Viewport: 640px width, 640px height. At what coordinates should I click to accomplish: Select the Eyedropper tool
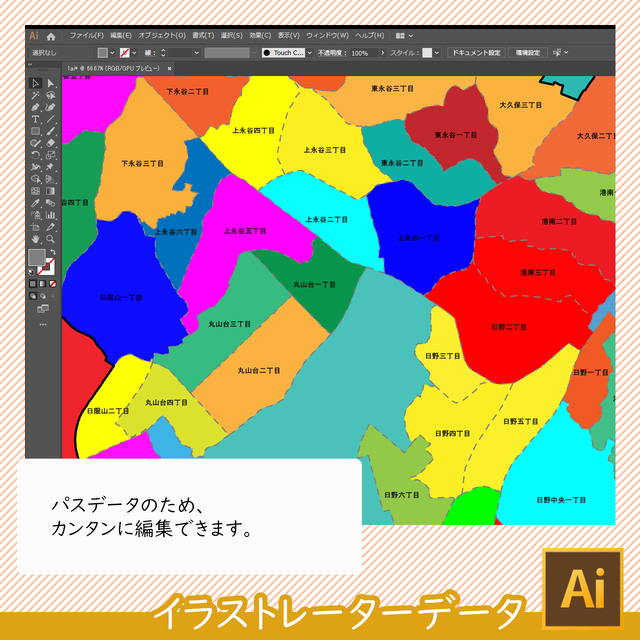[x=36, y=203]
